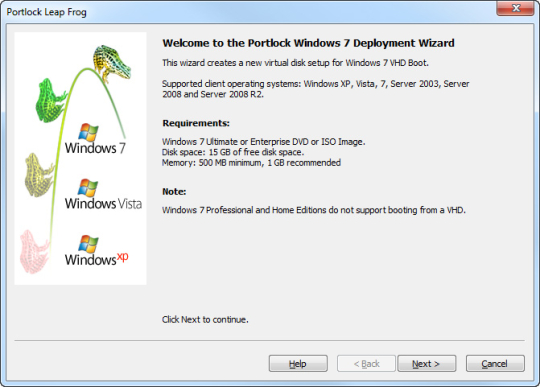Click the "This wizard creates" description line

tap(295, 63)
